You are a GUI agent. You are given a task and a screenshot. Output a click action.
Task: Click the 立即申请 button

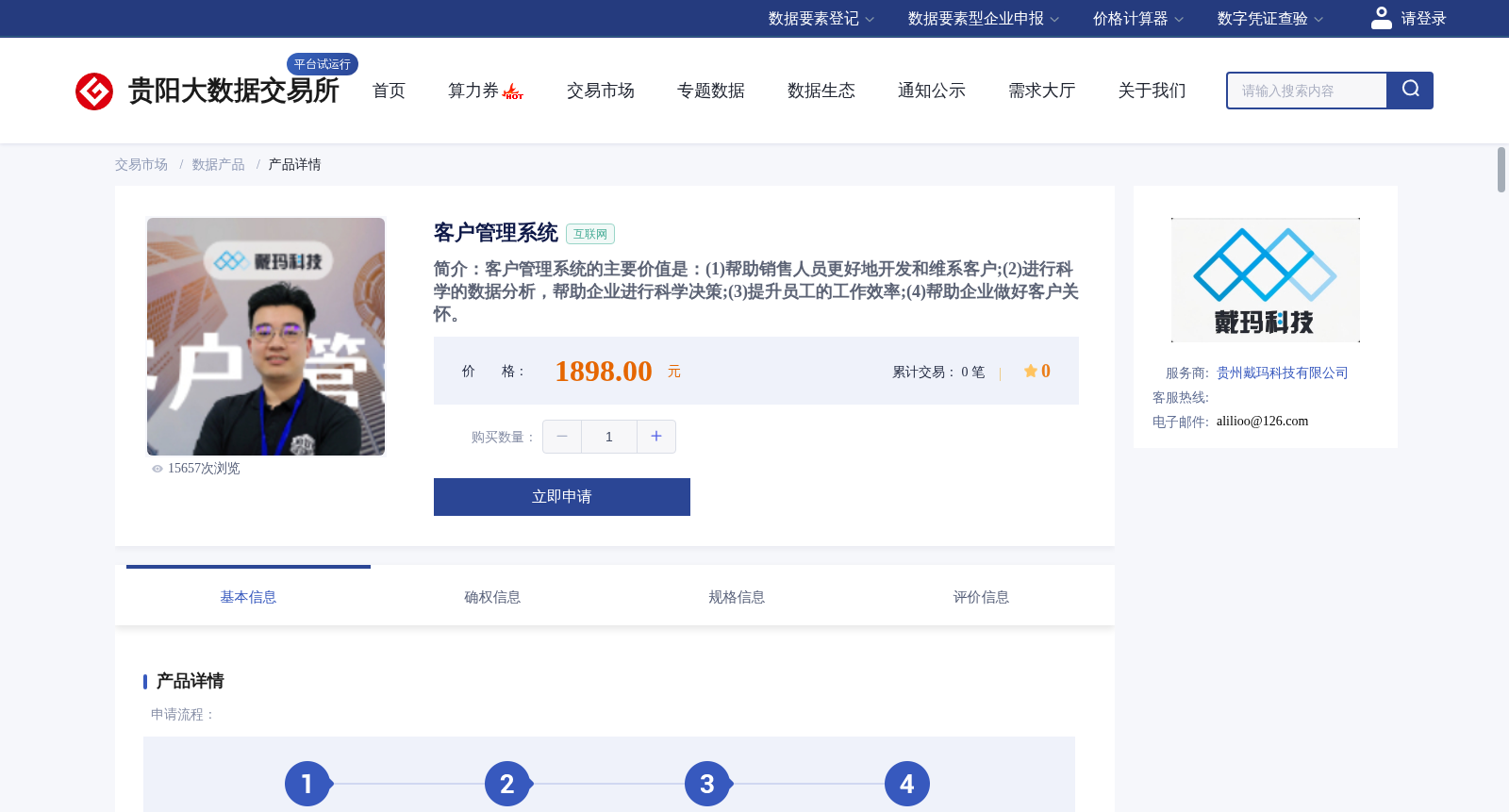tap(562, 497)
